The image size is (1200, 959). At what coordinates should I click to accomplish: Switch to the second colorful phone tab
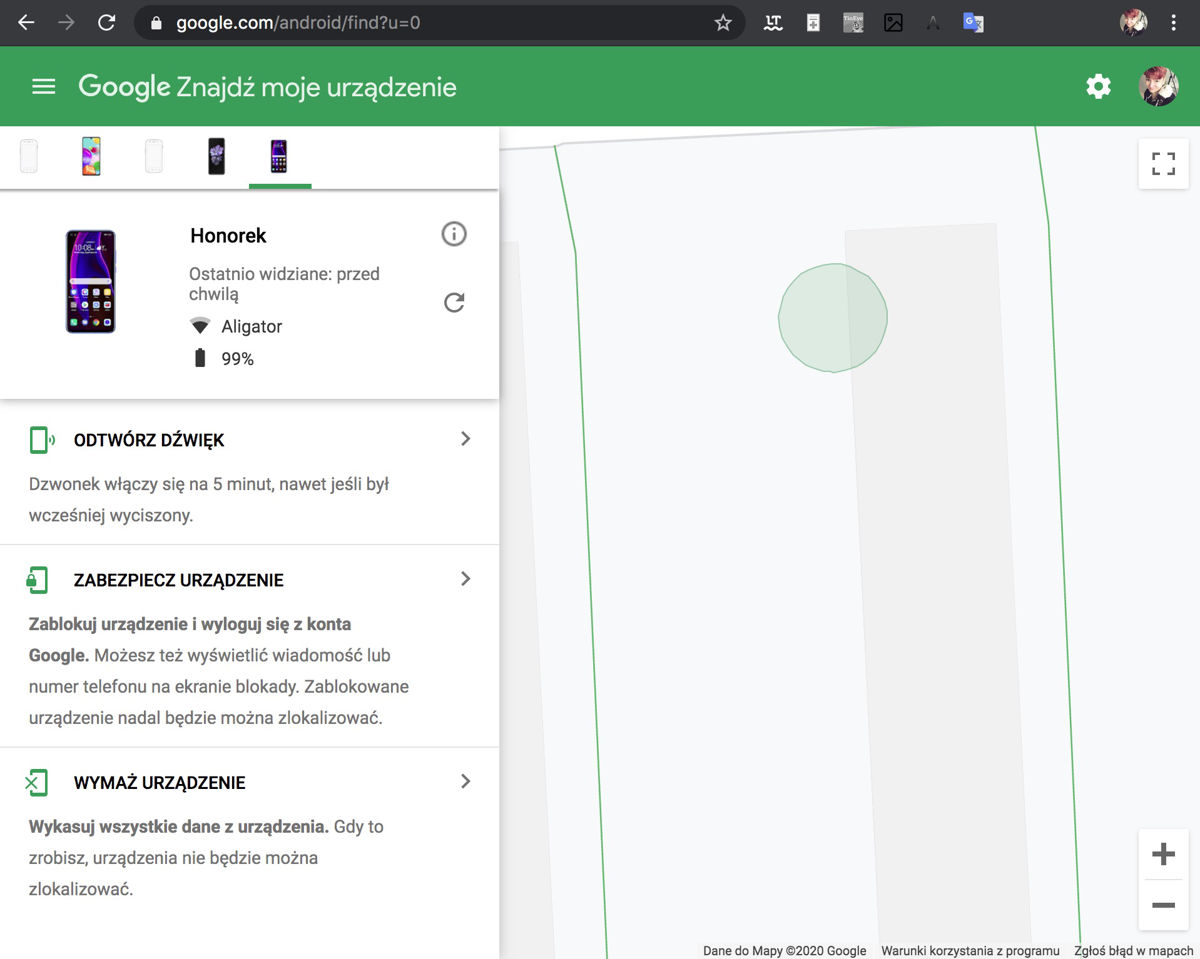click(x=91, y=156)
